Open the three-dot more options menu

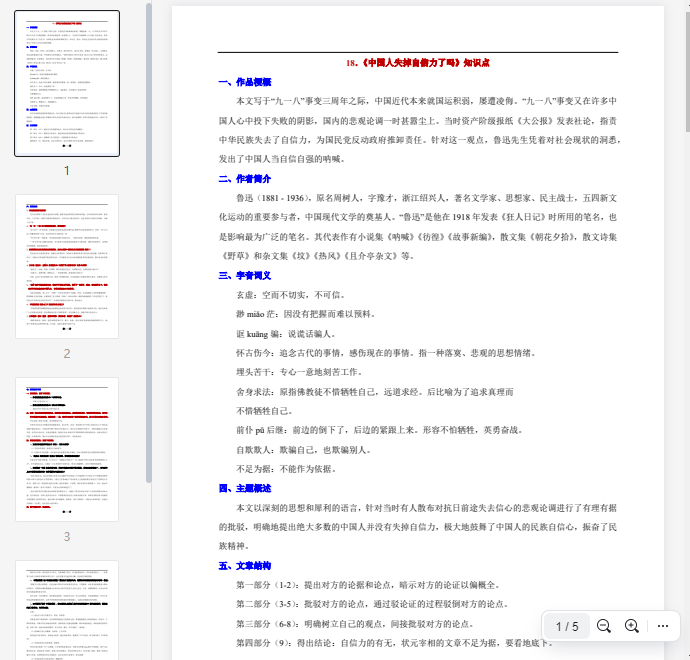click(x=663, y=626)
